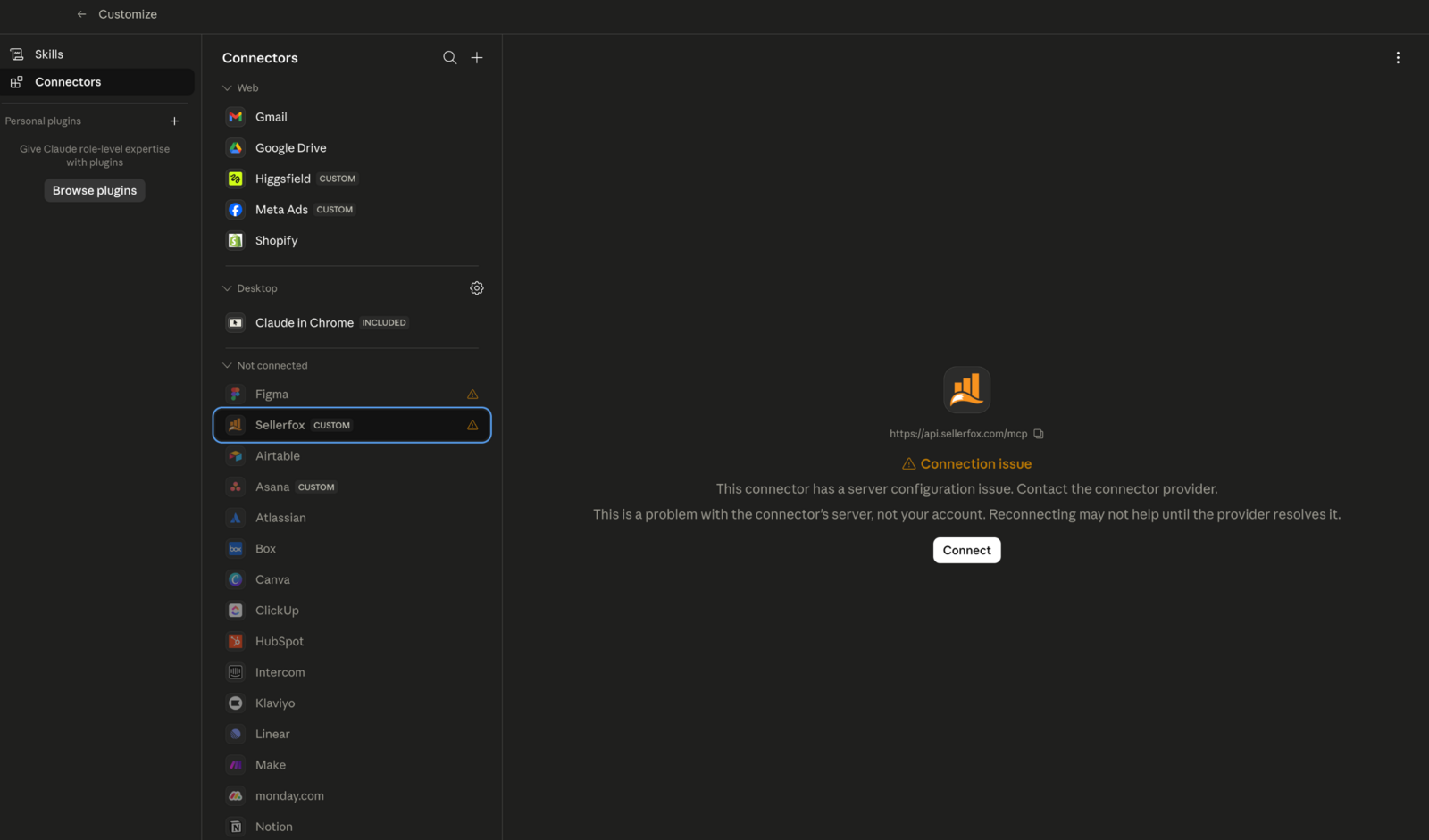Select the Figma connector icon
This screenshot has height=840, width=1429.
coord(236,395)
